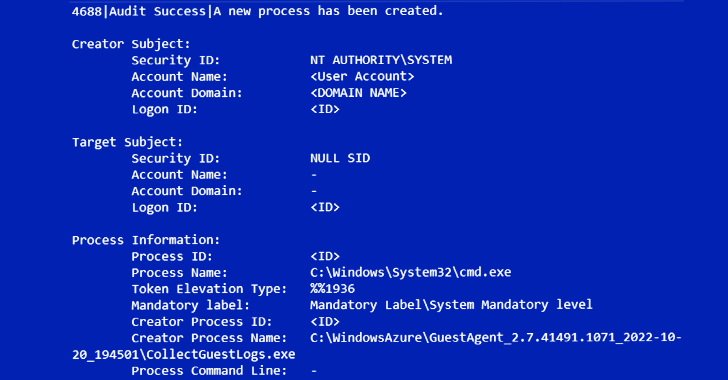Select the 'NT AUTHORITY\SYSTEM' security ID value
This screenshot has height=380, width=728.
(x=381, y=60)
